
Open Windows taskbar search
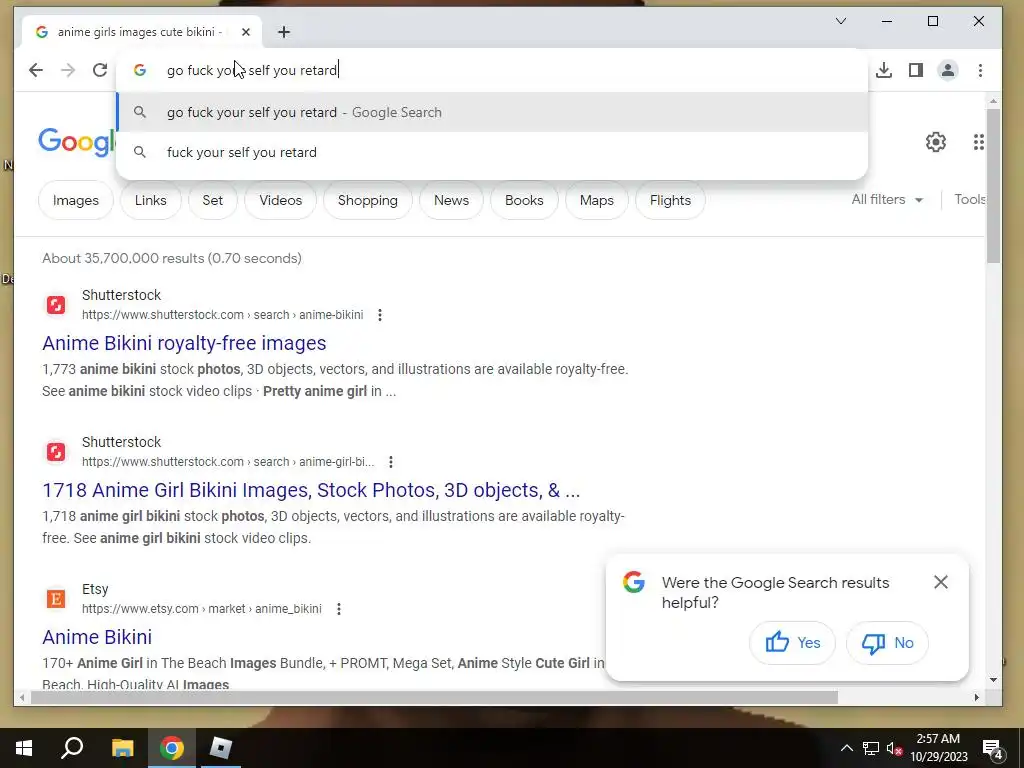pyautogui.click(x=72, y=748)
